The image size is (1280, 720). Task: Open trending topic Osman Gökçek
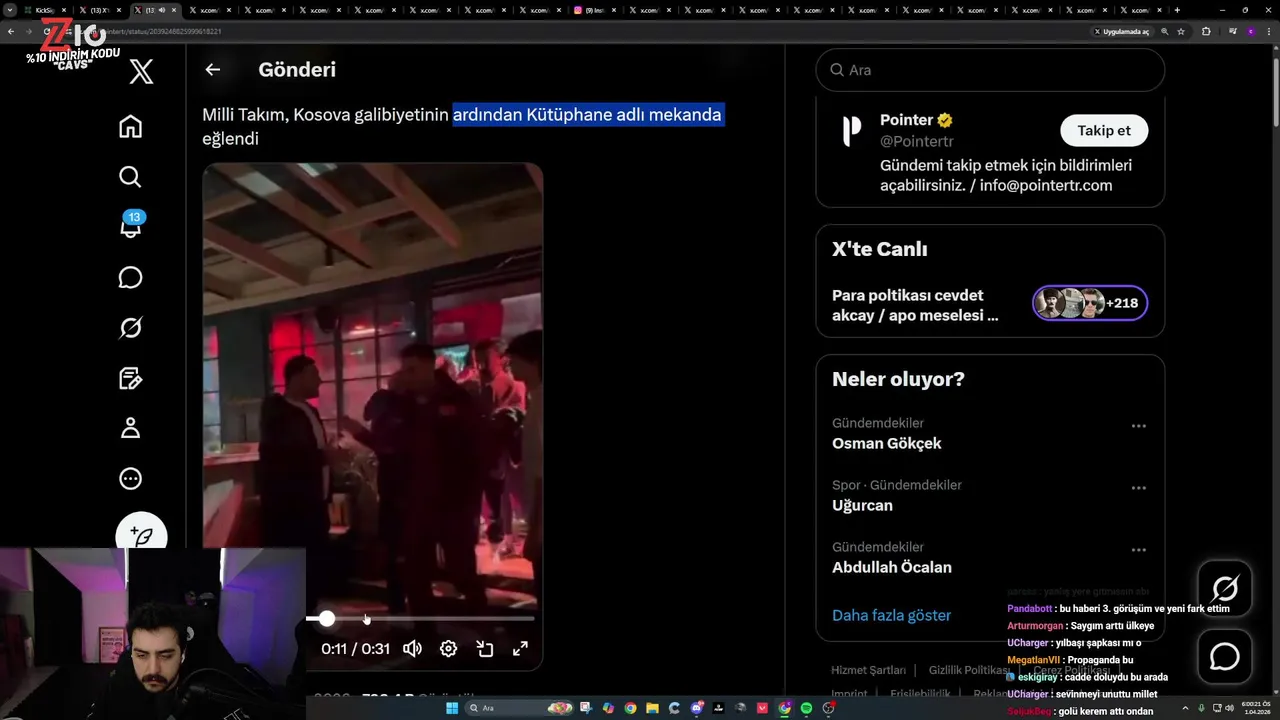click(887, 443)
